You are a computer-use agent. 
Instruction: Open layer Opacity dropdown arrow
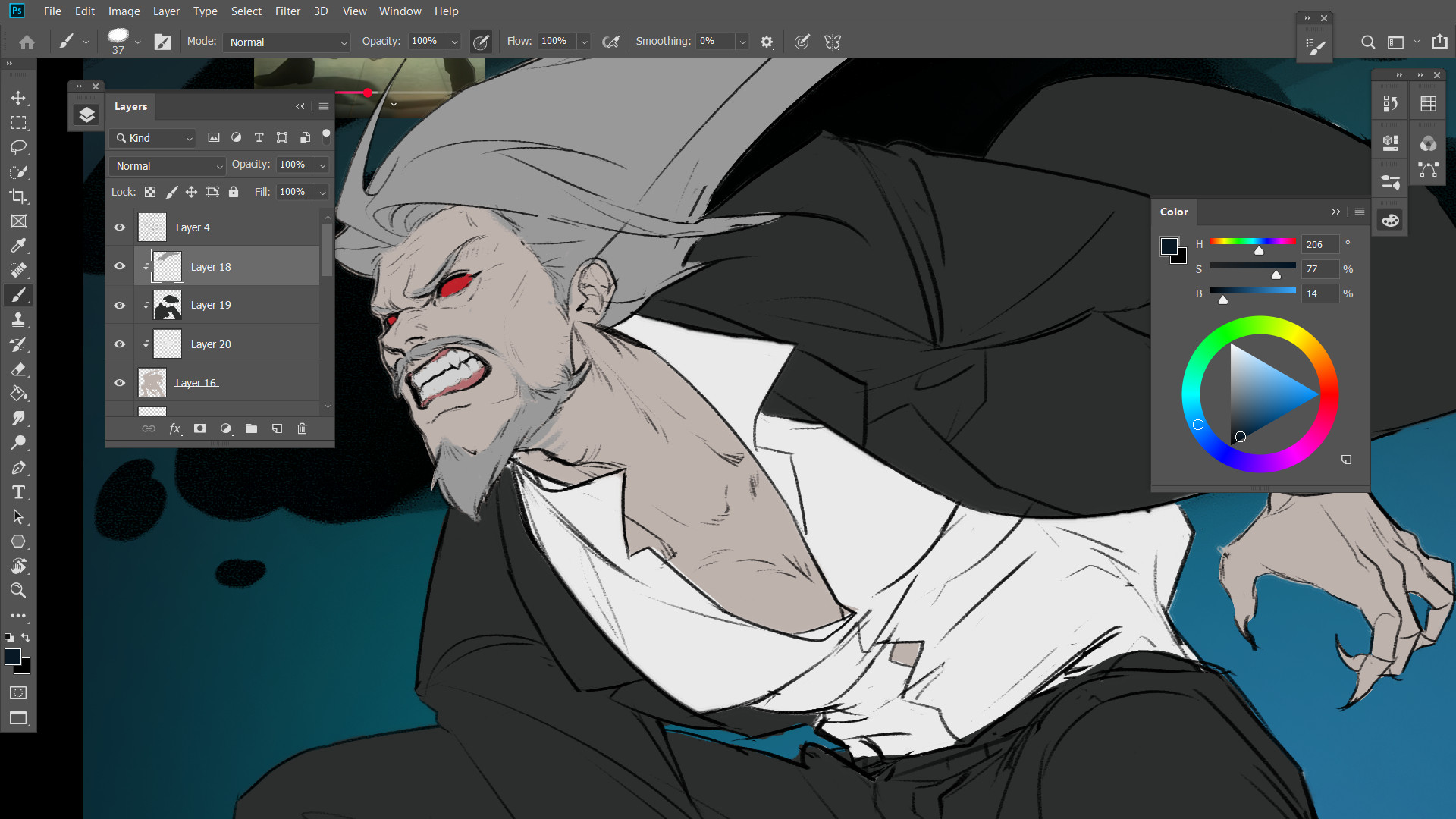tap(322, 165)
